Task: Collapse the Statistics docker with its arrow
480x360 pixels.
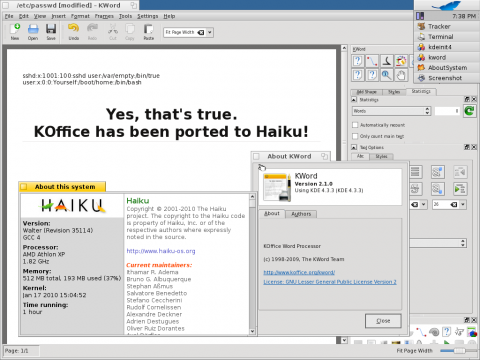Action: (x=354, y=100)
